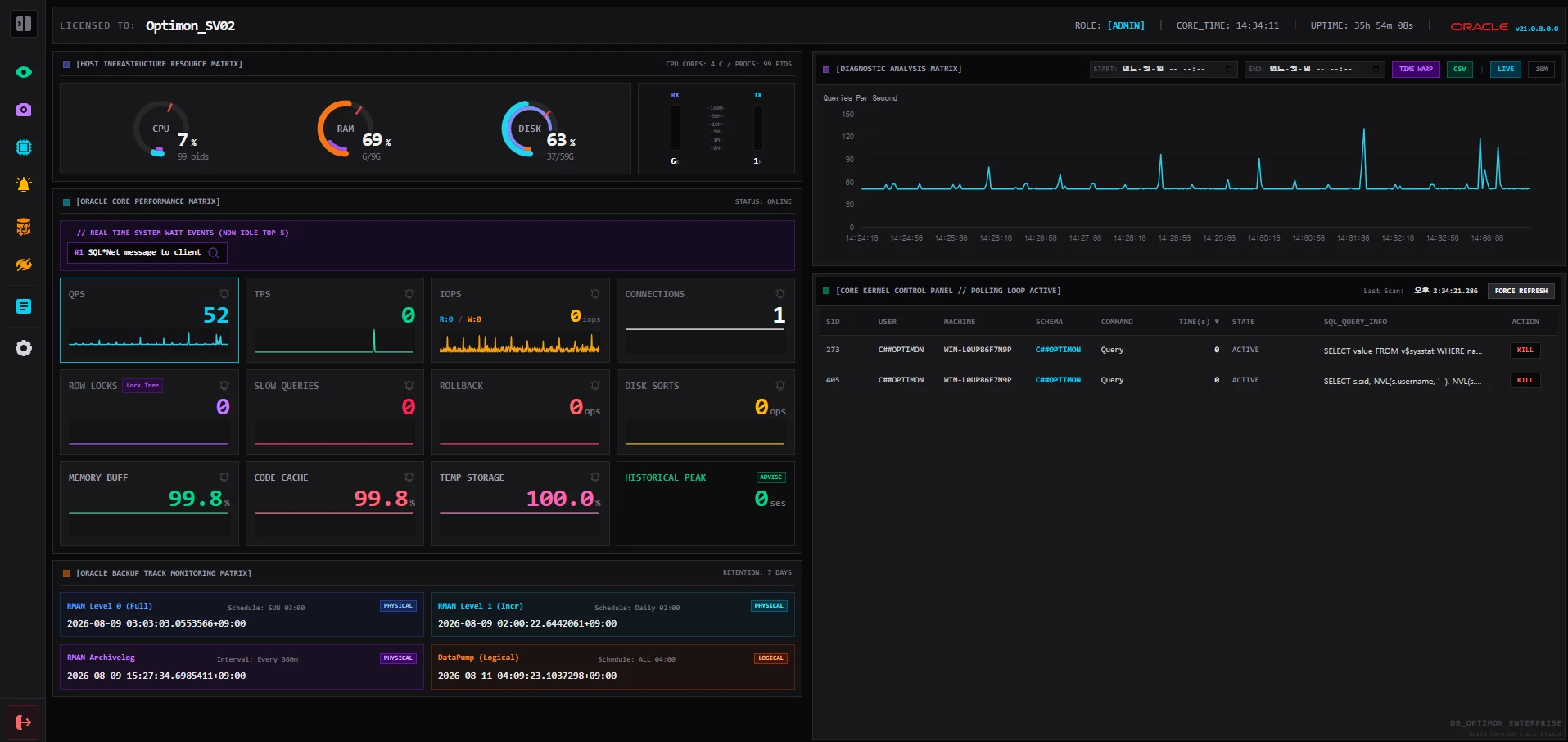Export diagnostics with the CSV button
Viewport: 1568px width, 742px height.
(1460, 69)
